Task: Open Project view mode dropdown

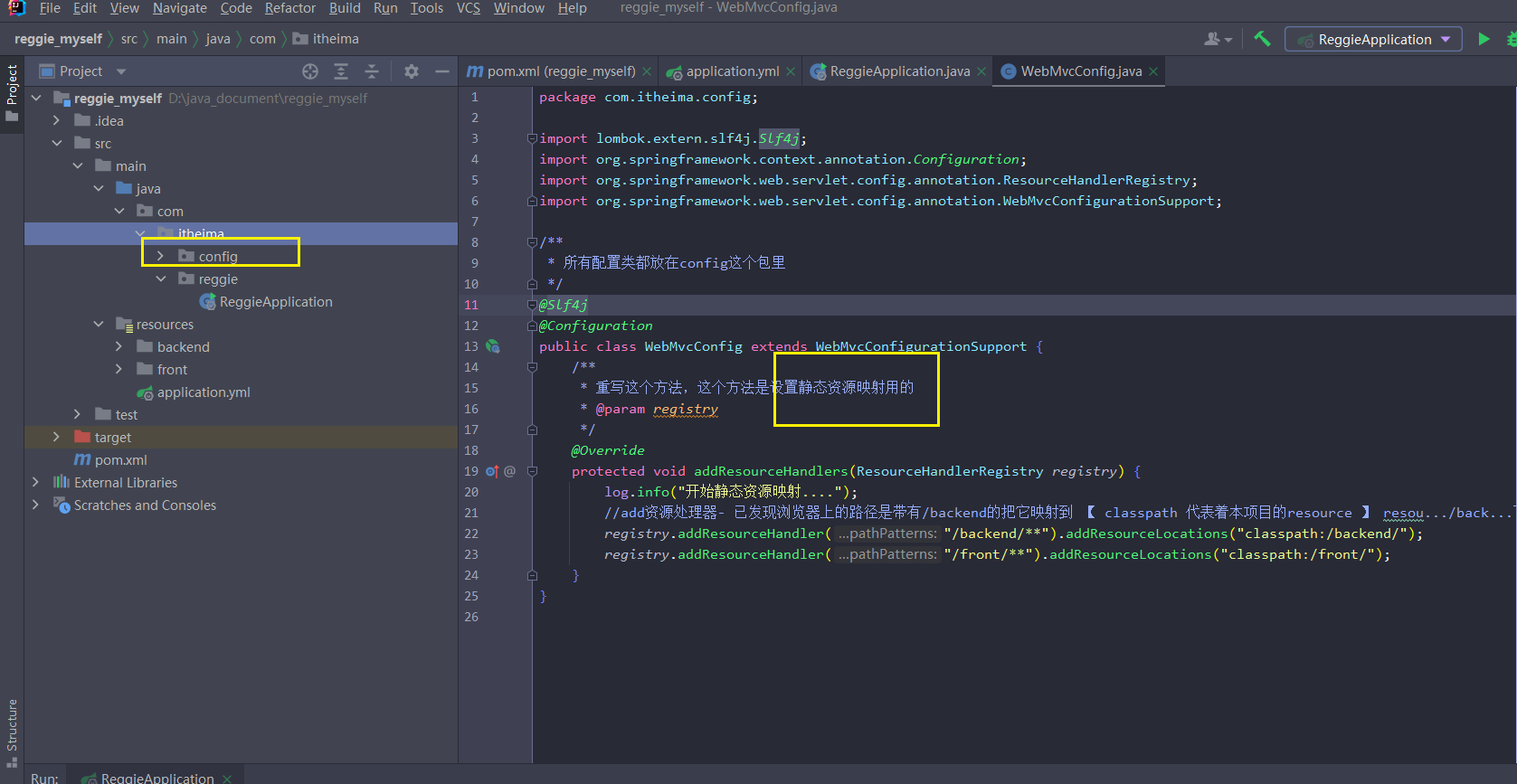Action: (121, 71)
